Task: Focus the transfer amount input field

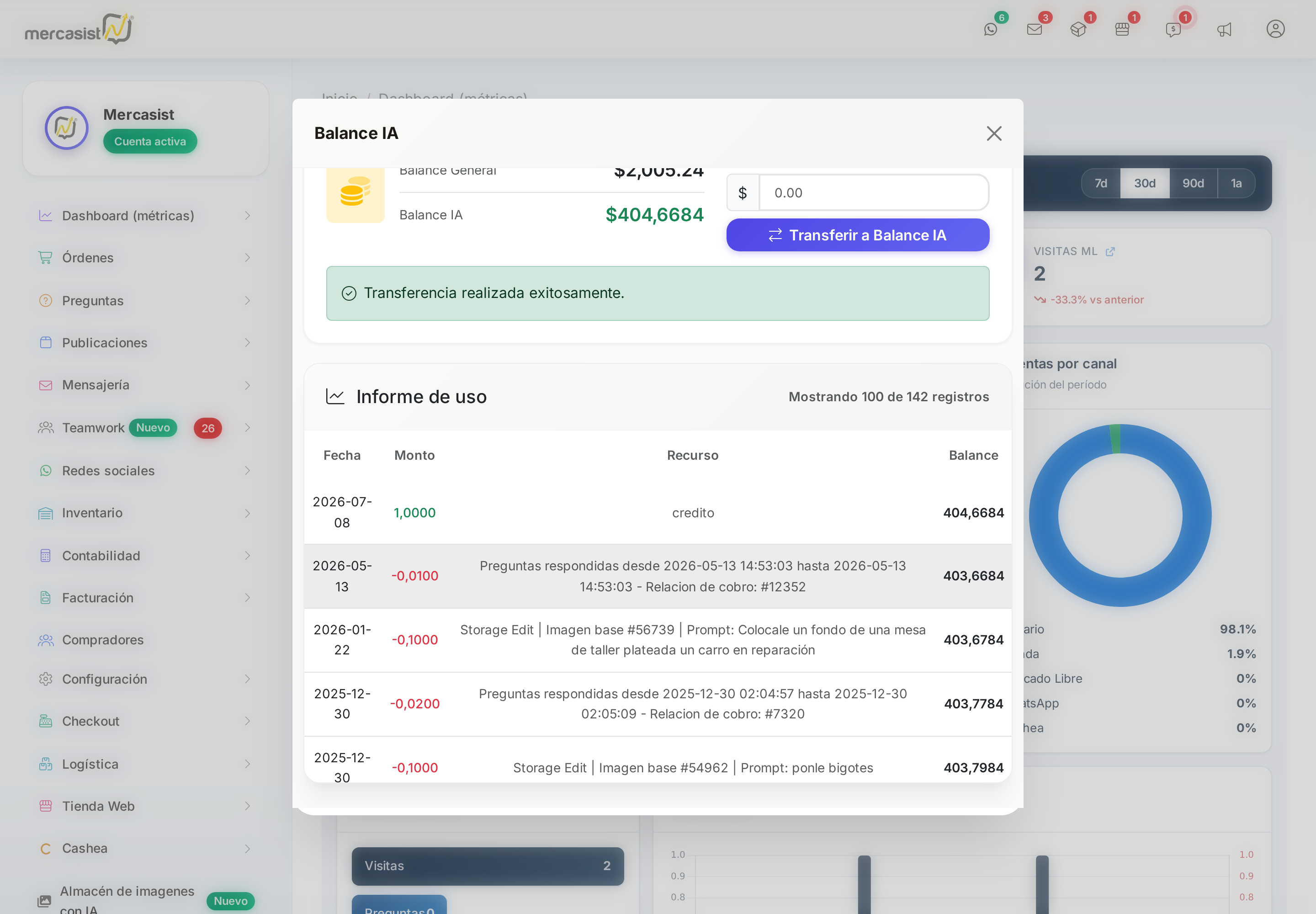Action: 874,193
